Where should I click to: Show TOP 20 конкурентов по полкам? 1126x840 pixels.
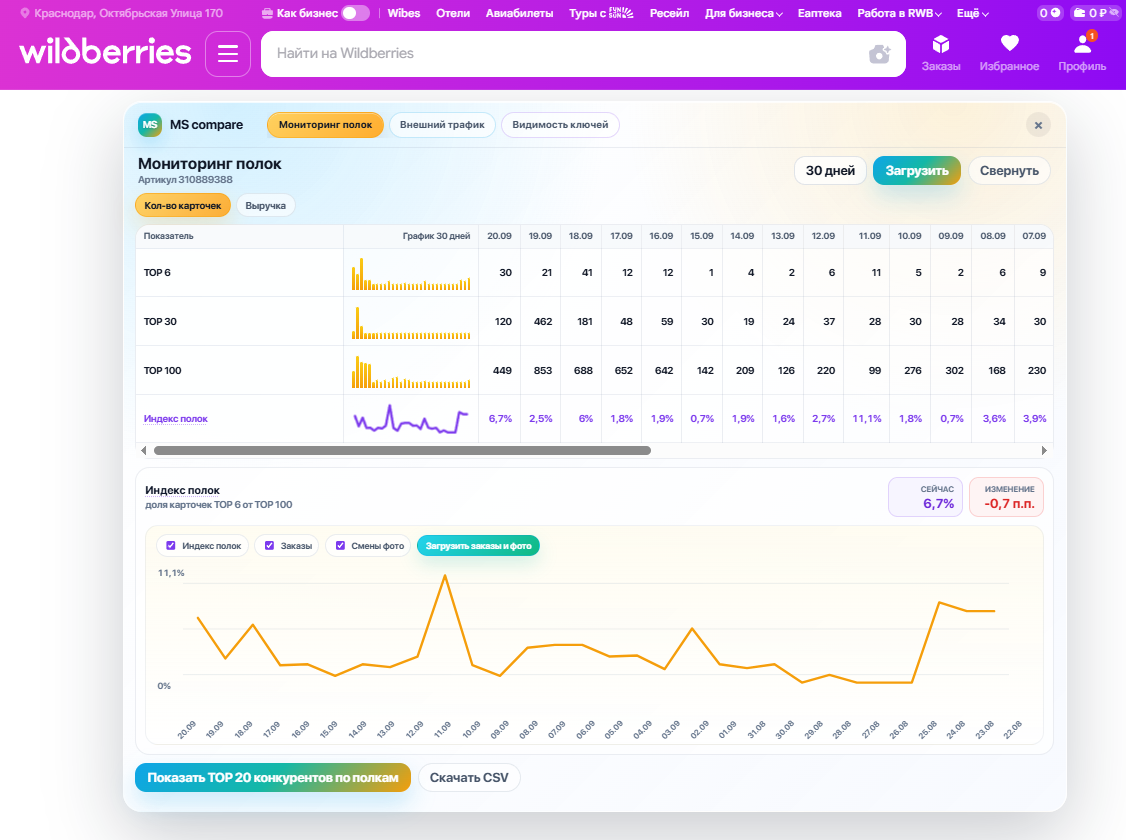(x=273, y=778)
